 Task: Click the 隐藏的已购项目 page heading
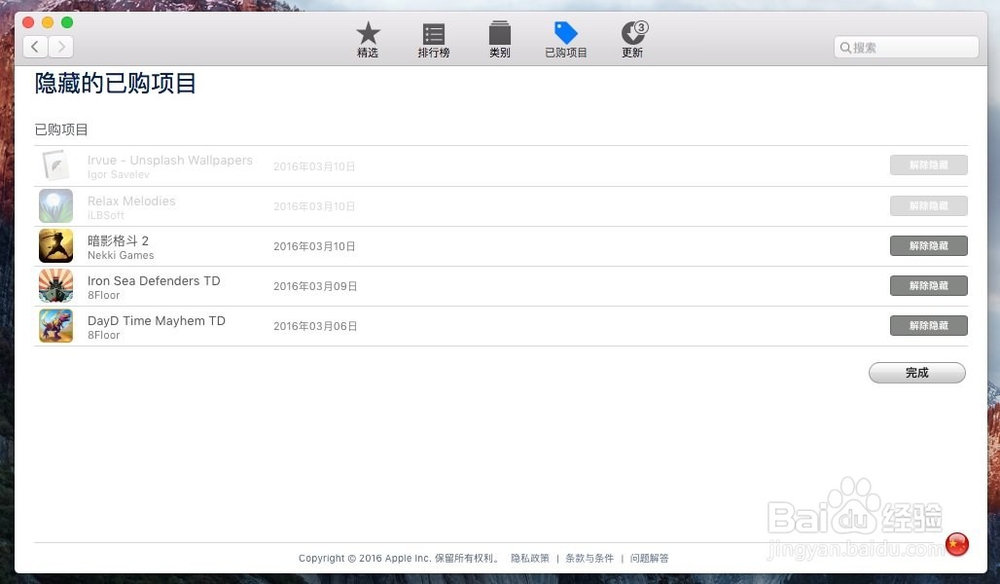[x=115, y=84]
